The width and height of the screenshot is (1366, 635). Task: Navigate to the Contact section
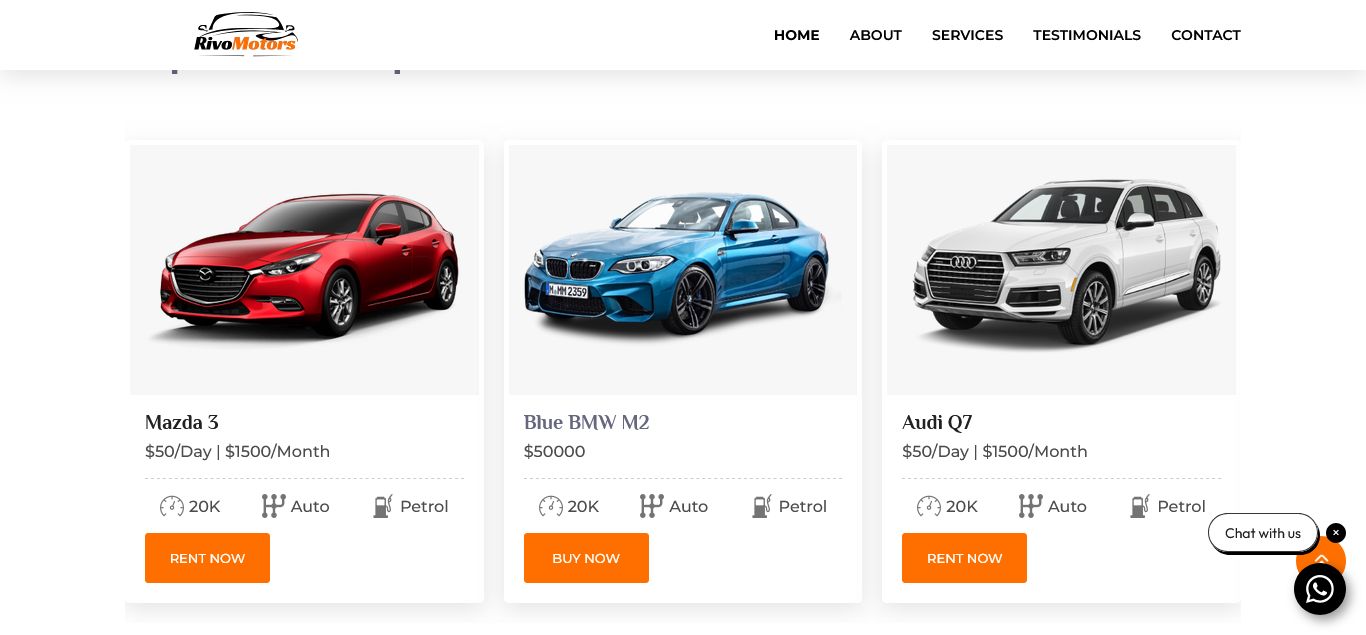1205,35
